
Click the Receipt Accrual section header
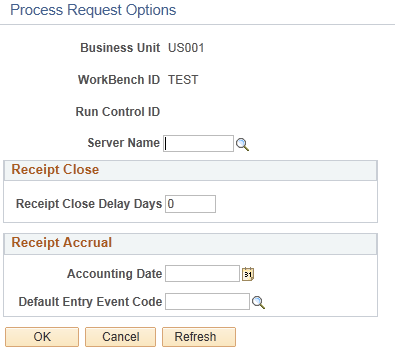[x=190, y=243]
